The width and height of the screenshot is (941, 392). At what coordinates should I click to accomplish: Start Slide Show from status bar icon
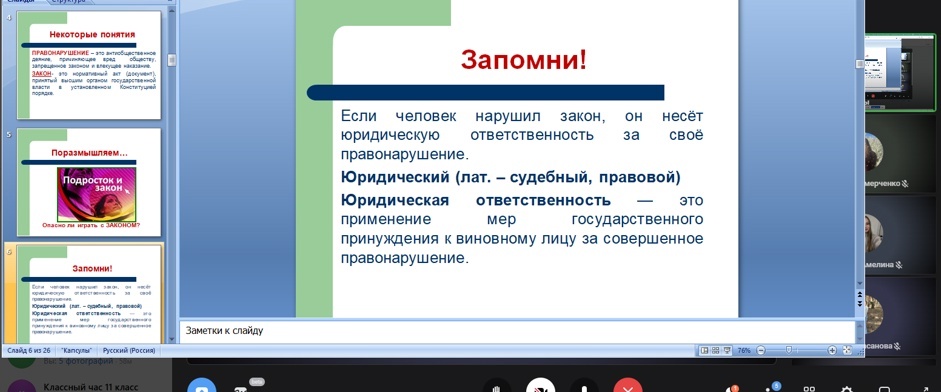click(727, 350)
